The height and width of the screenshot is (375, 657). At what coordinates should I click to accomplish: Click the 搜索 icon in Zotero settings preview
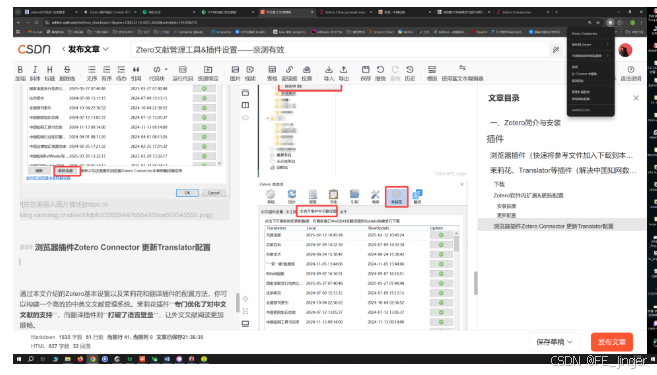click(313, 196)
